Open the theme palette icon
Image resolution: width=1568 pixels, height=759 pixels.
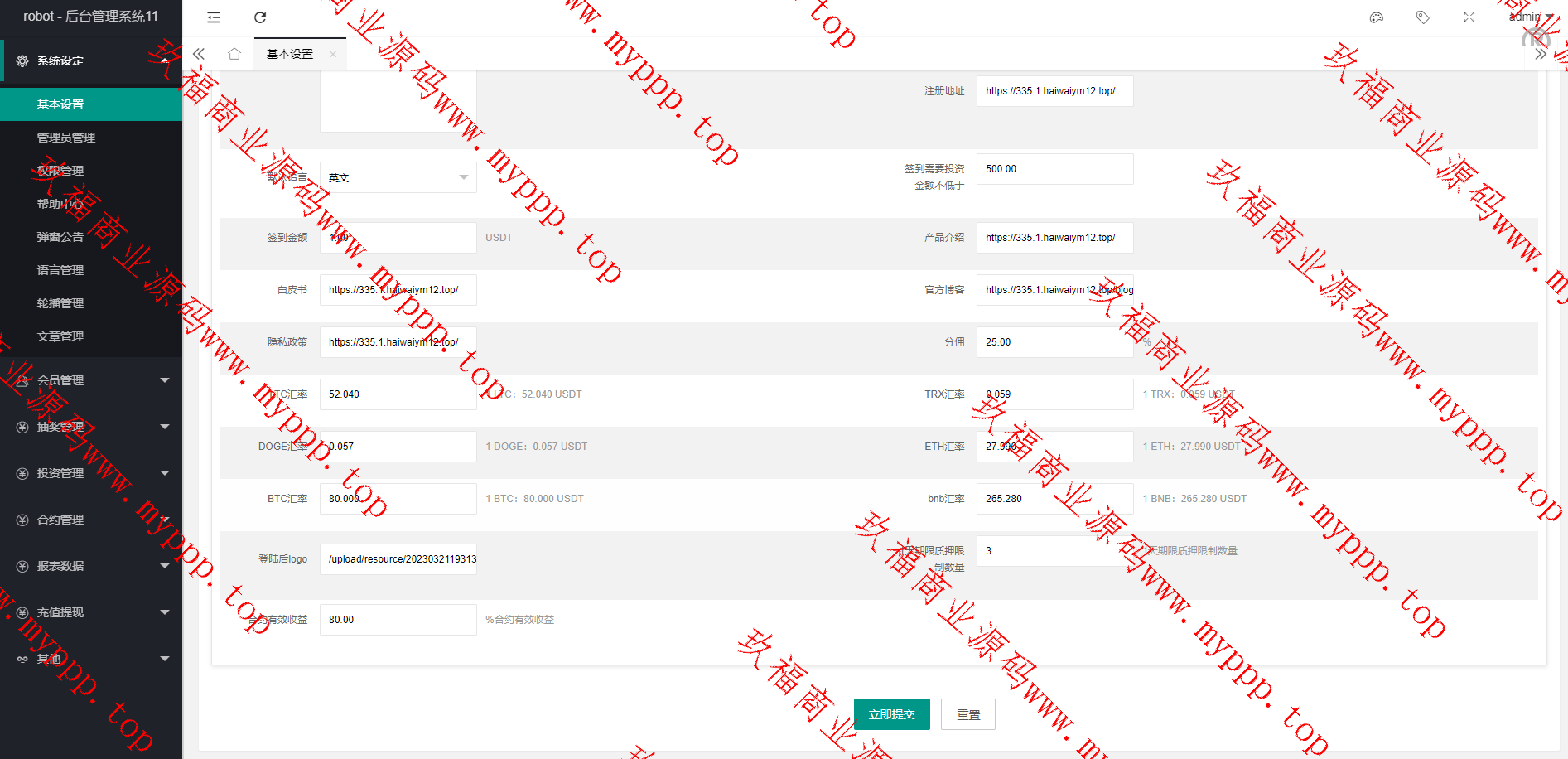[x=1377, y=17]
